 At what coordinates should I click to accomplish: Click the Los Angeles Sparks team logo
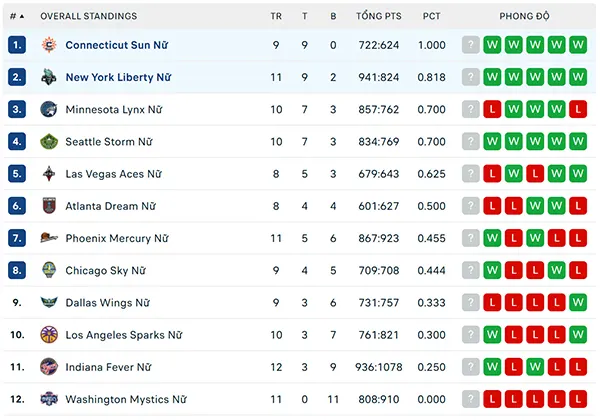[x=49, y=335]
